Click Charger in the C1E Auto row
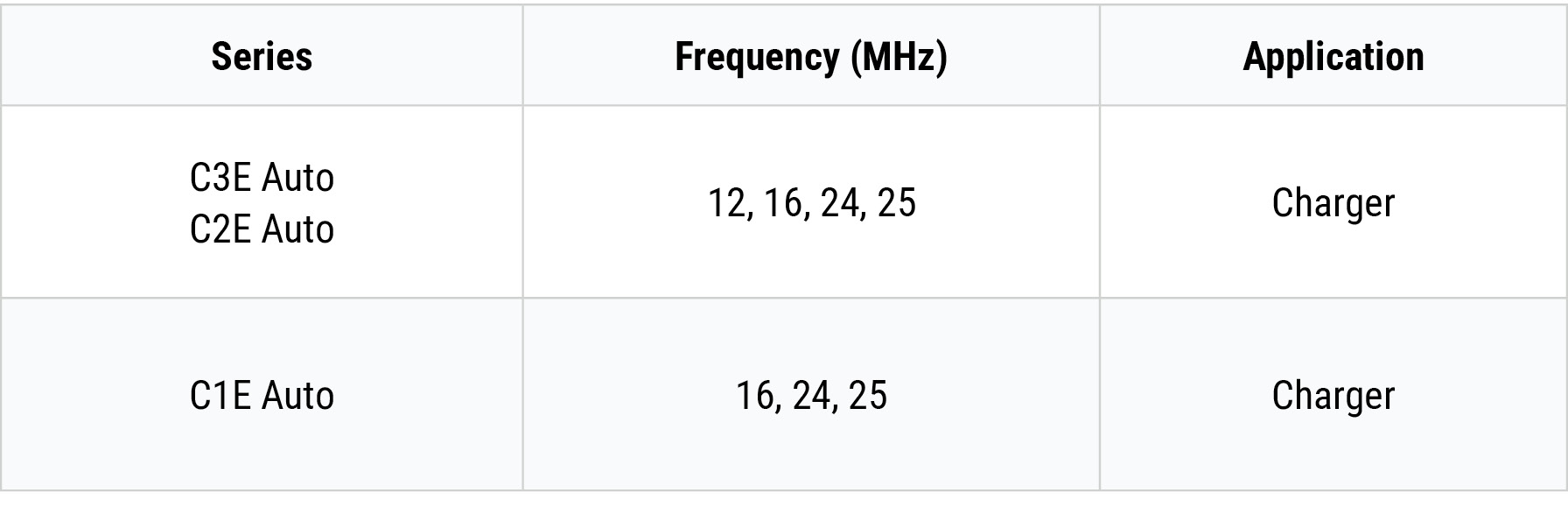The width and height of the screenshot is (1568, 507). [1333, 395]
